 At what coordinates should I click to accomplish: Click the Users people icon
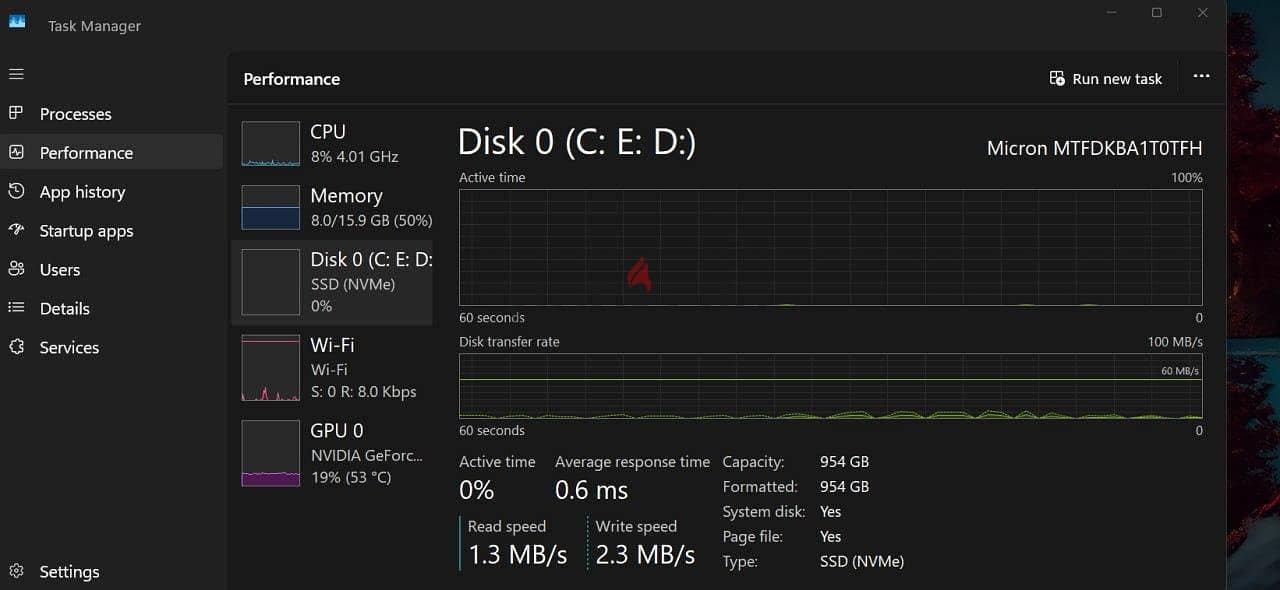pyautogui.click(x=16, y=269)
